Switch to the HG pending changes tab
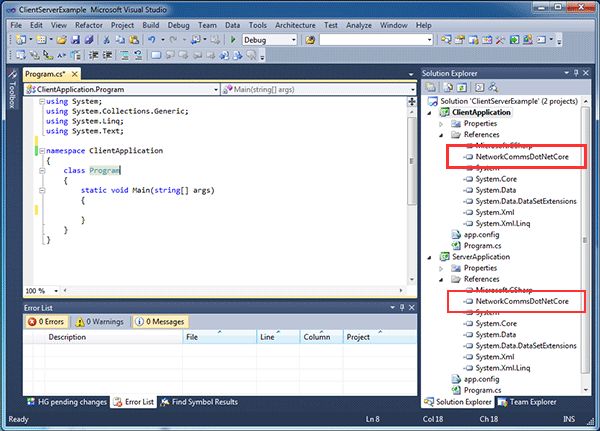This screenshot has height=431, width=600. [x=67, y=402]
